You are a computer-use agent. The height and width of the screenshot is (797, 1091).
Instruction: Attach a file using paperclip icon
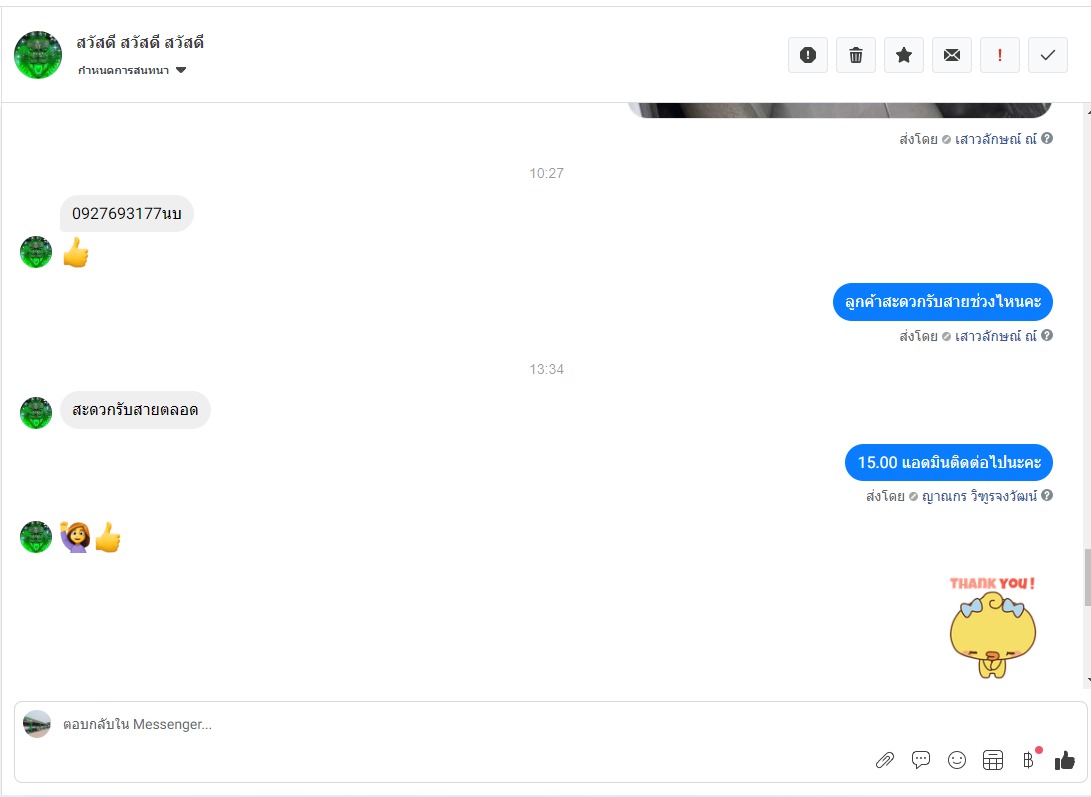click(x=884, y=760)
